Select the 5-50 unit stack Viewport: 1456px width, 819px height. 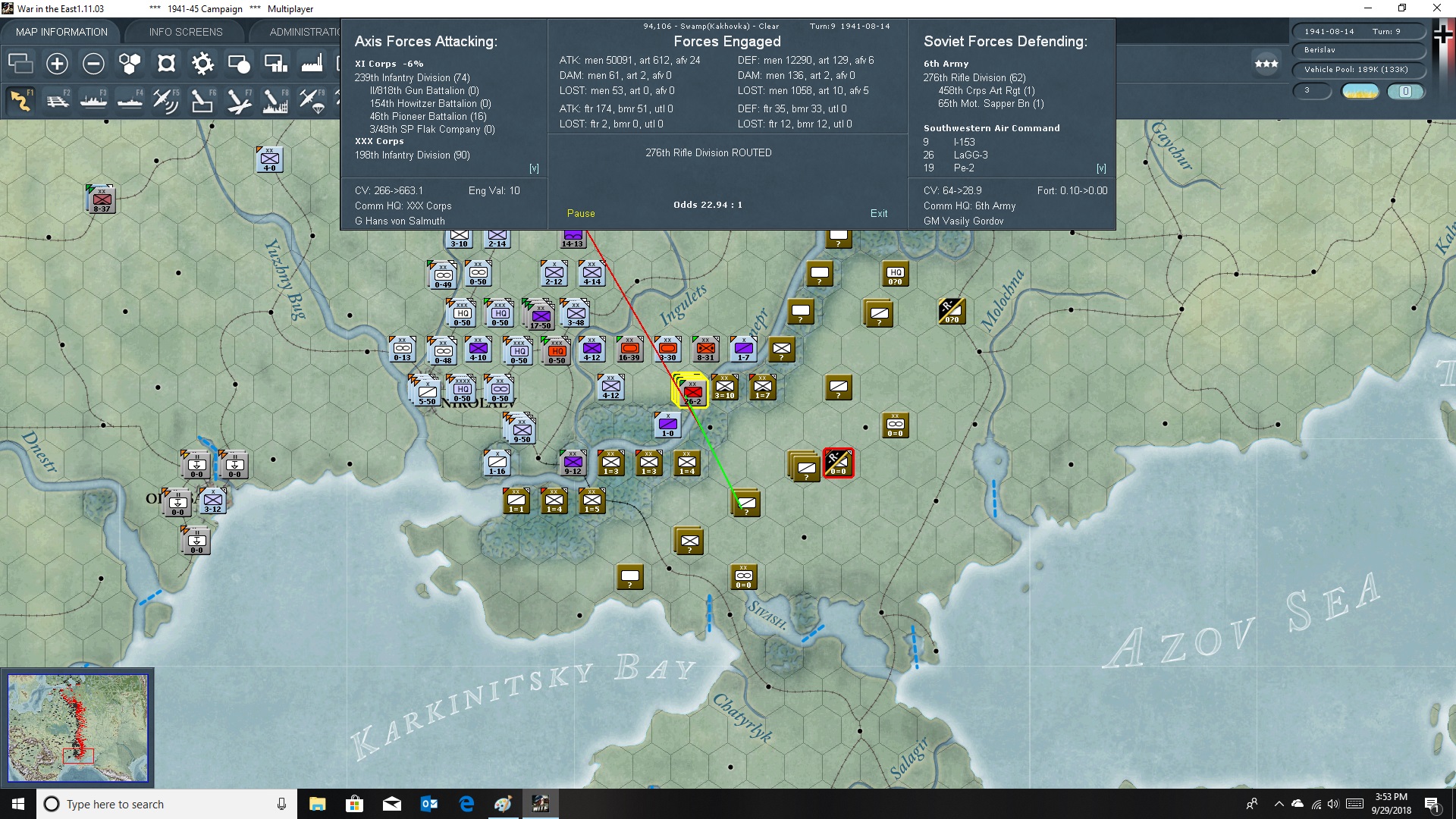coord(425,391)
